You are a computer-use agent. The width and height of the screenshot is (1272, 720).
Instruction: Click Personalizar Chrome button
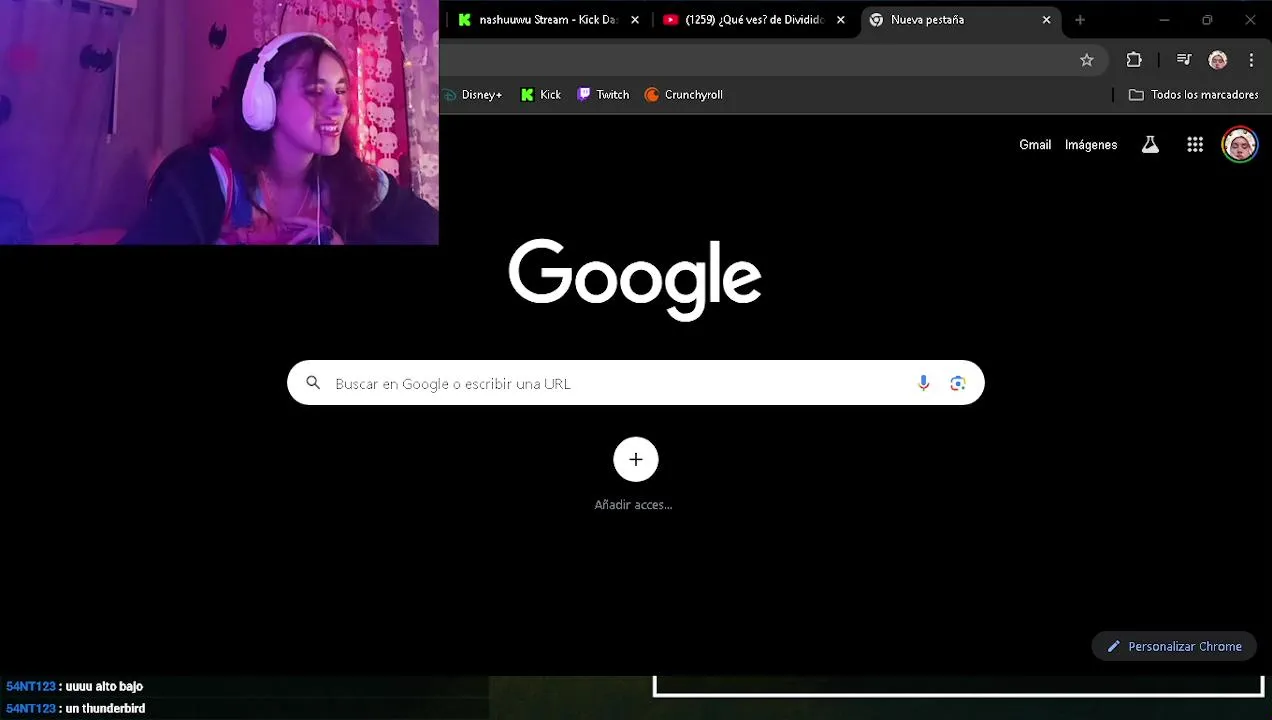[x=1174, y=646]
